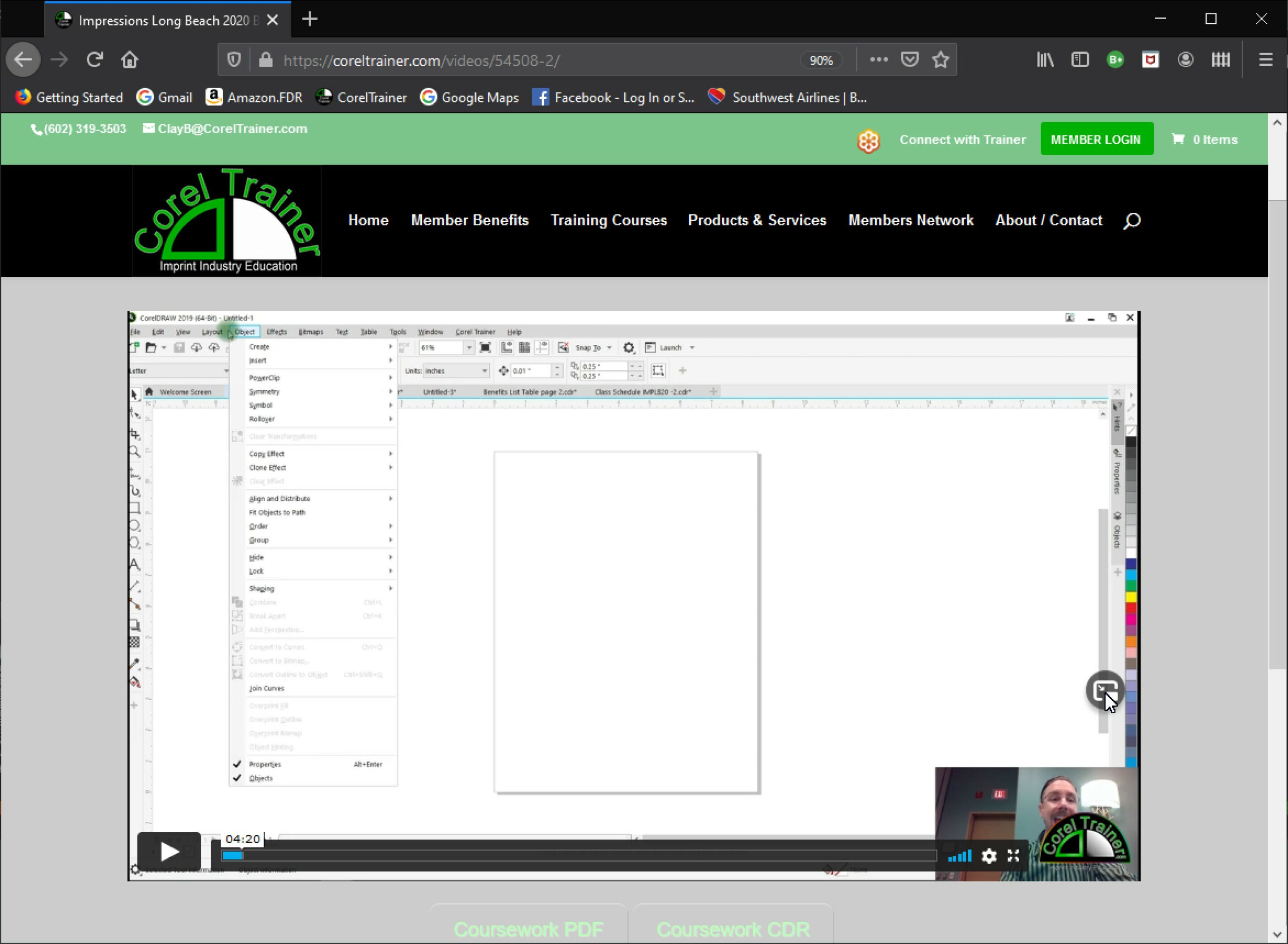Seek along the video progress bar

click(579, 855)
